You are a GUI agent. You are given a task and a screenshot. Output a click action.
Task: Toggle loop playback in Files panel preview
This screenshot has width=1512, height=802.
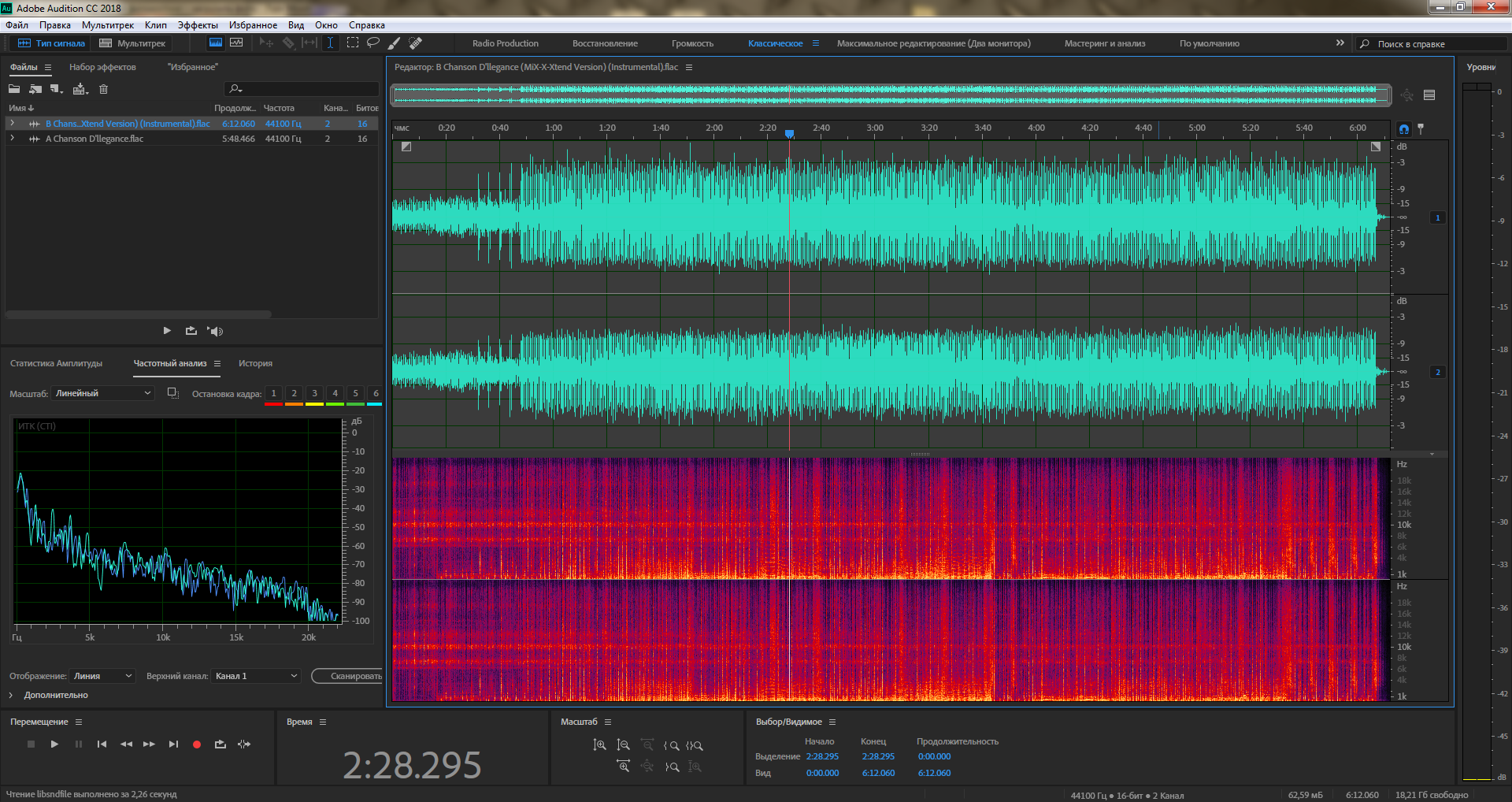click(x=191, y=331)
